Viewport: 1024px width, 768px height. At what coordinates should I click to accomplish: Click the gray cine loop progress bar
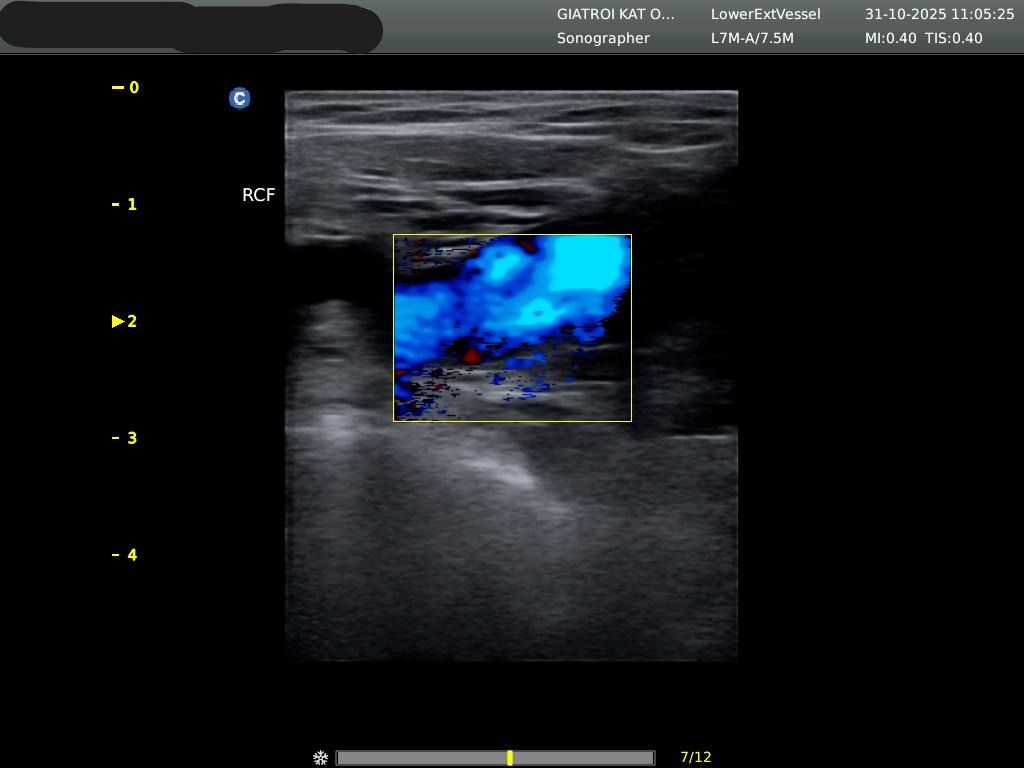[x=420, y=758]
